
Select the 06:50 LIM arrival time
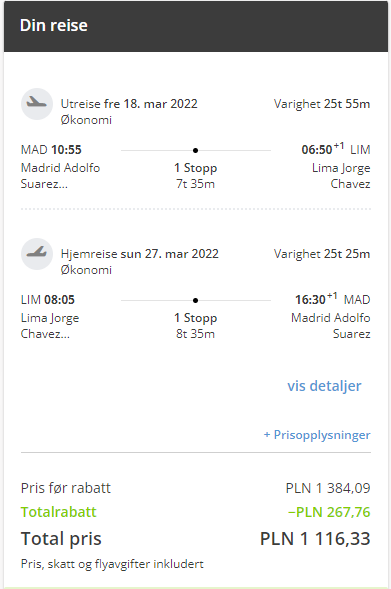point(336,149)
